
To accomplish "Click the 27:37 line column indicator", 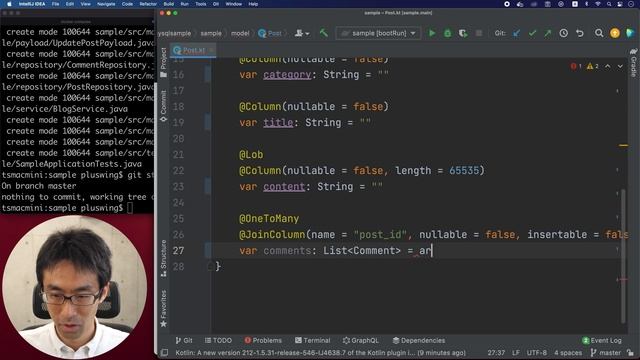I will 496,353.
